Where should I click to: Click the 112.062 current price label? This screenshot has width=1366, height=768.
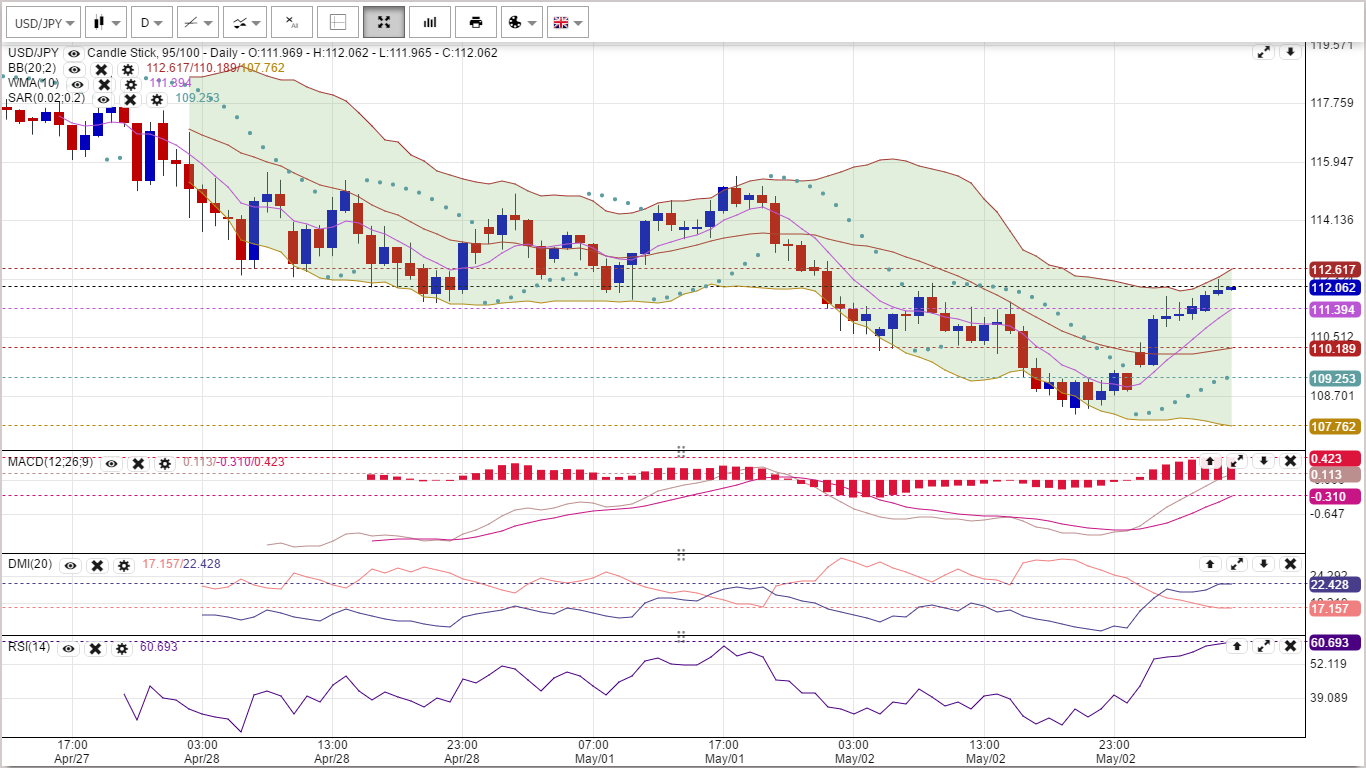pyautogui.click(x=1333, y=288)
